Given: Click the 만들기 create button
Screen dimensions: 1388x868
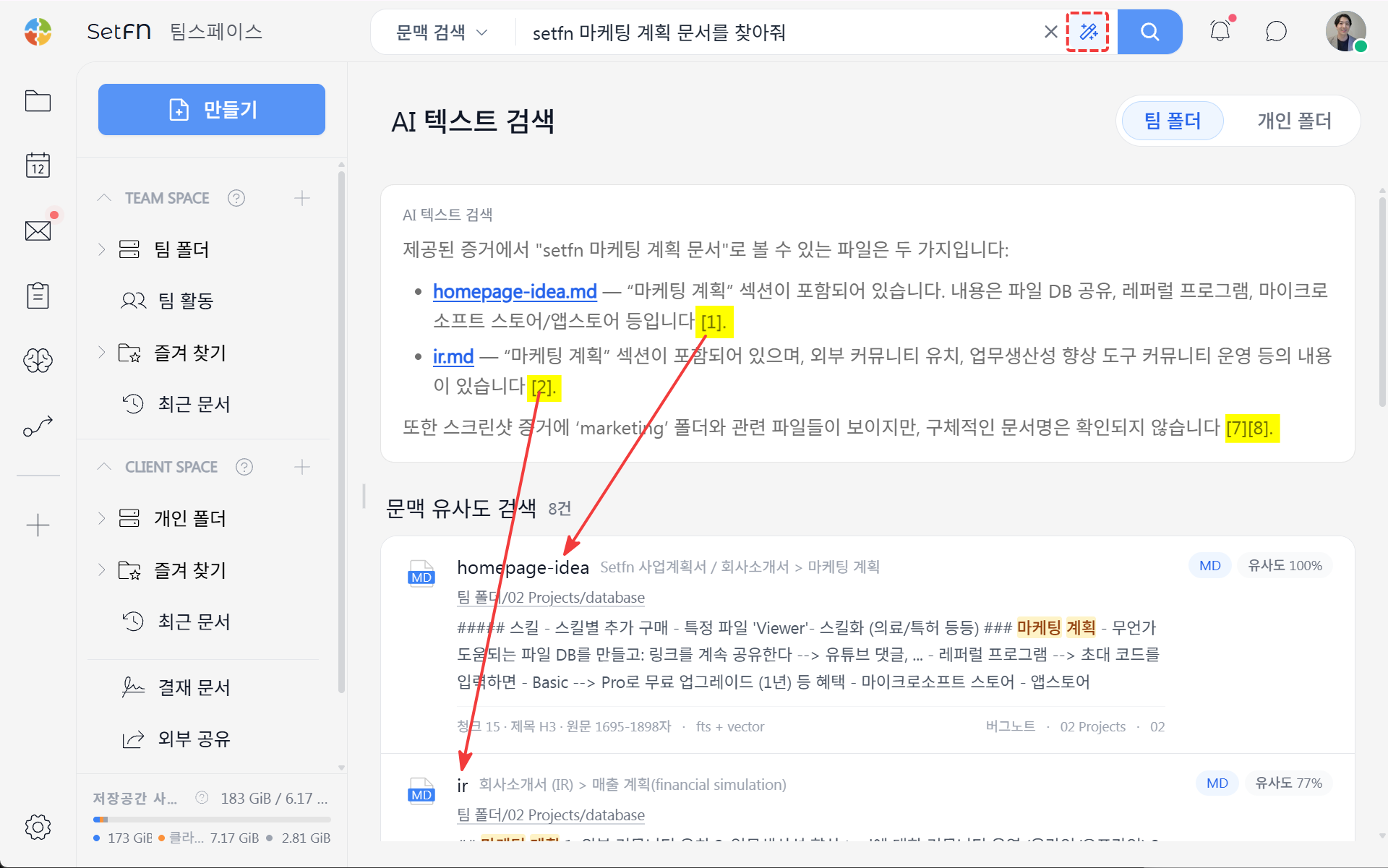Looking at the screenshot, I should point(212,109).
